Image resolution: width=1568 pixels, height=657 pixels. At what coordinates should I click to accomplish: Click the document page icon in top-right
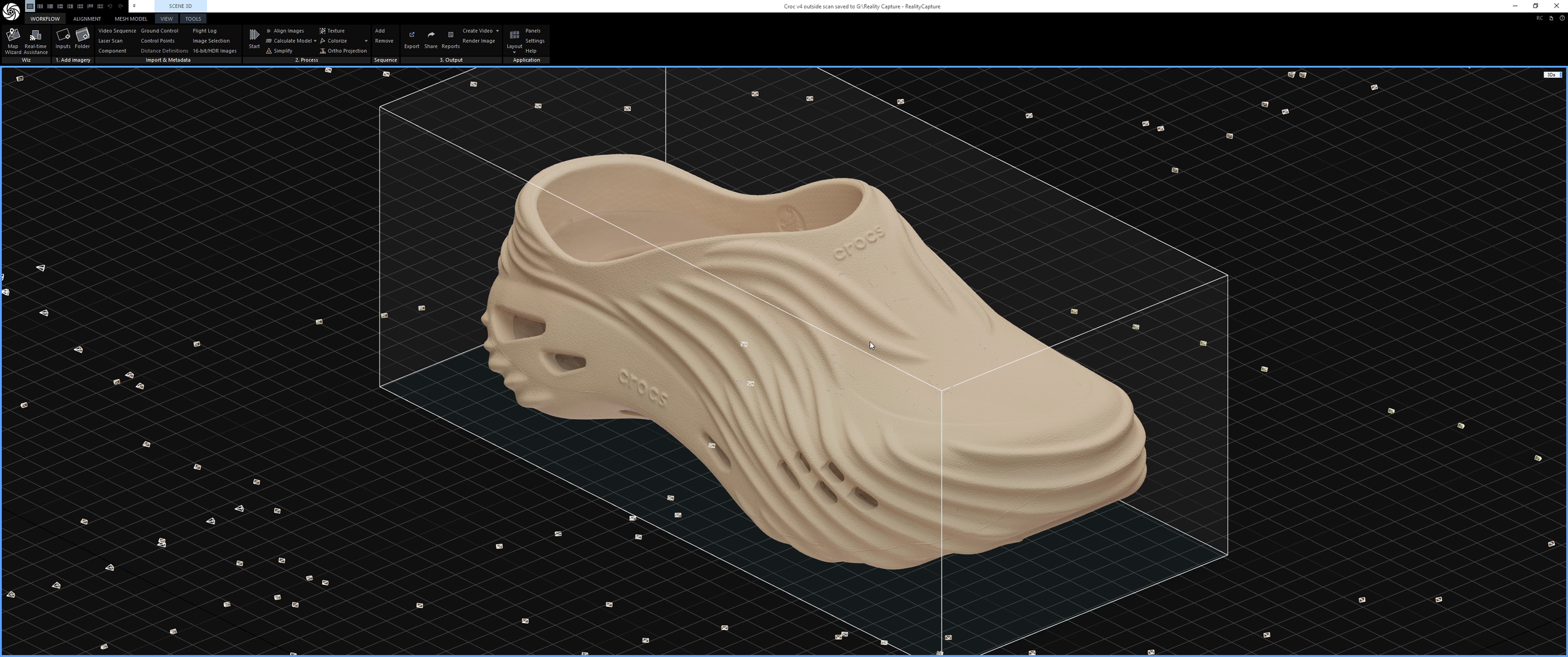point(1551,18)
